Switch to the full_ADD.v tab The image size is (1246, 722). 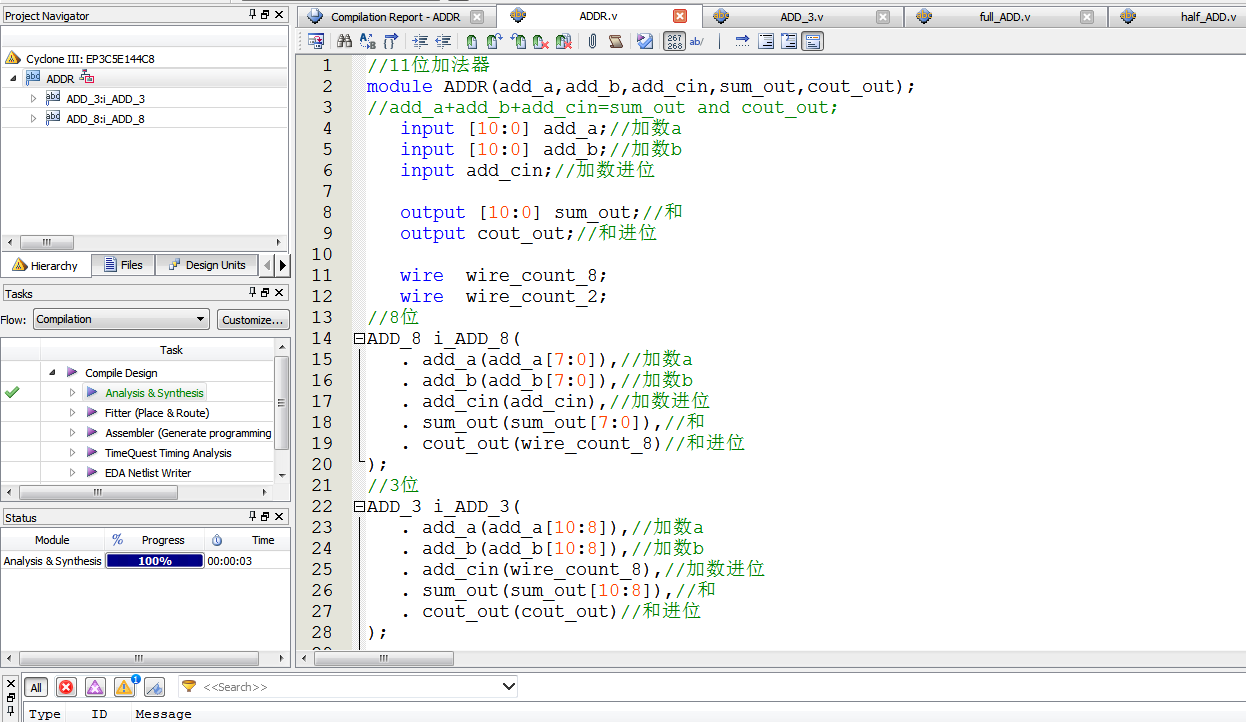[x=1005, y=17]
